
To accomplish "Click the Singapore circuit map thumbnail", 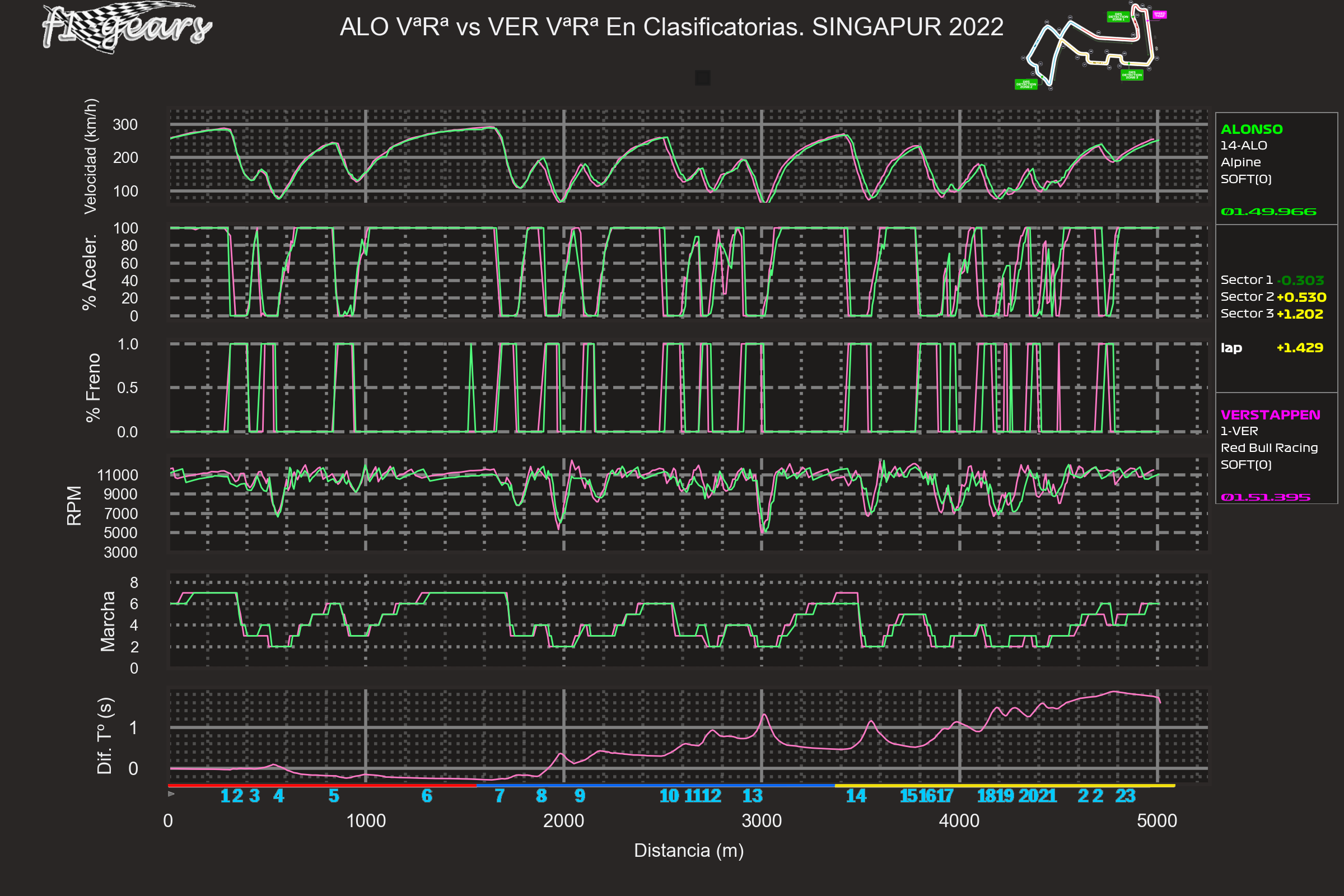I will (1089, 47).
